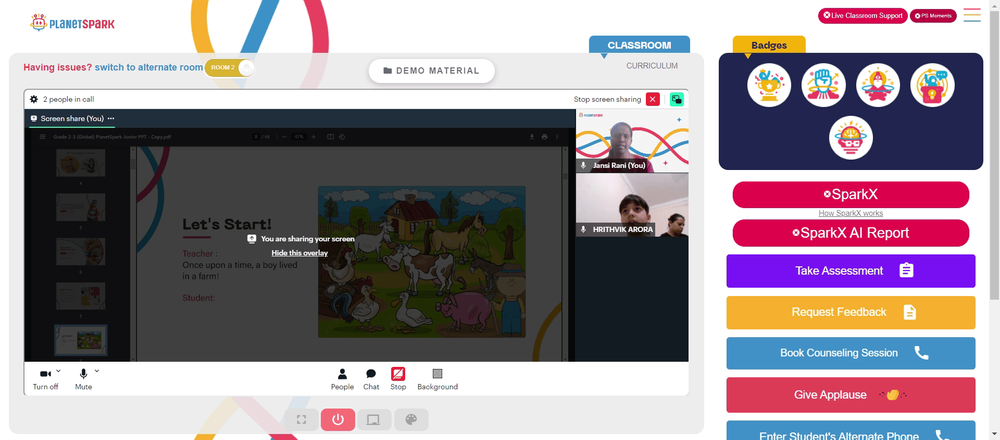Open Background effects
This screenshot has width=1000, height=440.
[438, 379]
